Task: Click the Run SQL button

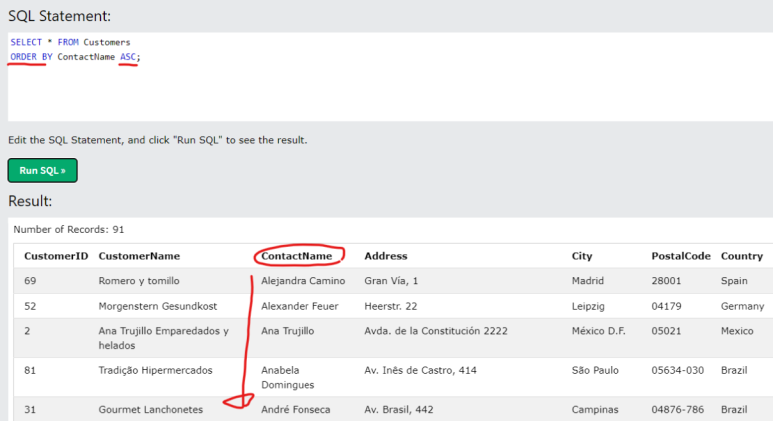Action: coord(42,171)
